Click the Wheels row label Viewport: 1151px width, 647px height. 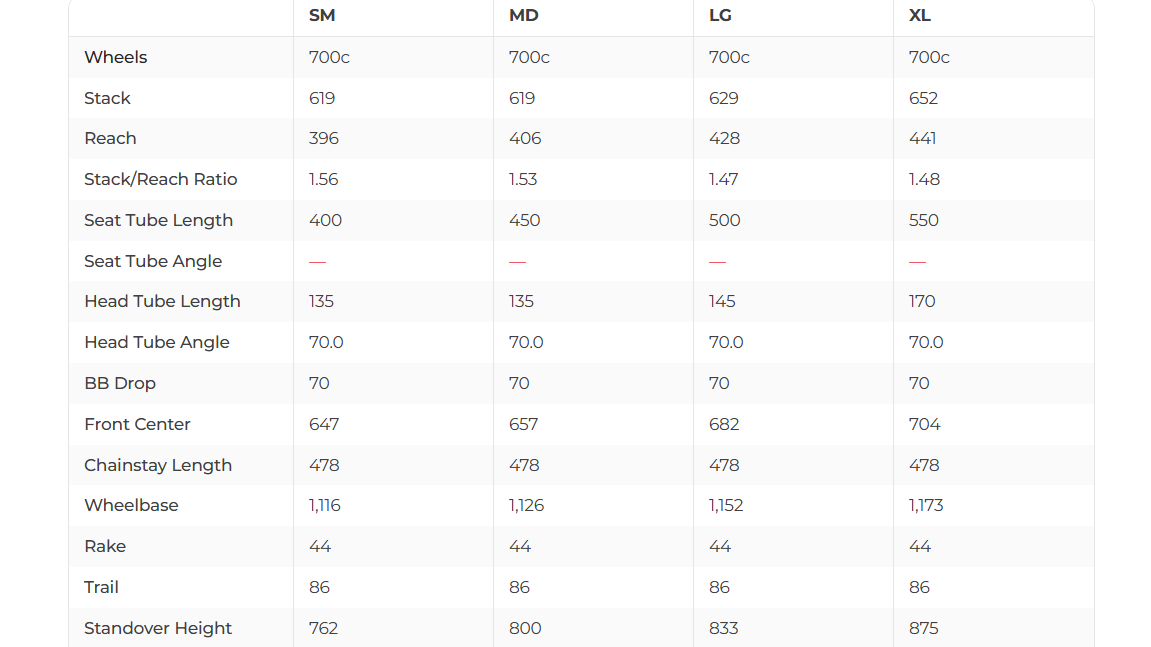(116, 57)
